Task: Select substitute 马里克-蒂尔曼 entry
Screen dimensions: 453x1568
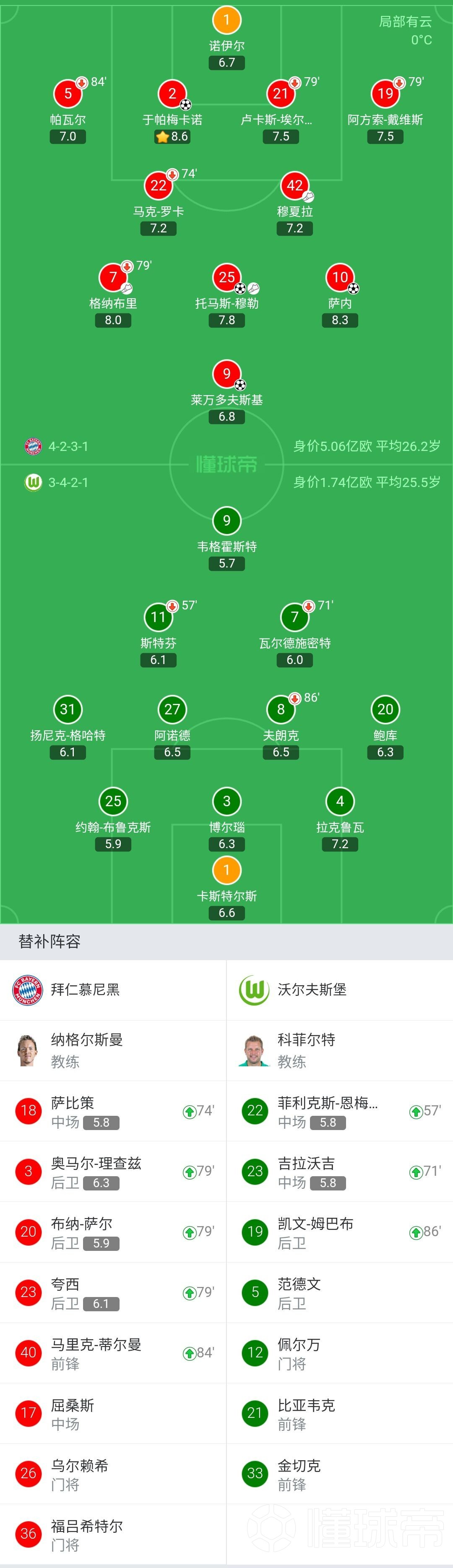Action: point(113,1353)
